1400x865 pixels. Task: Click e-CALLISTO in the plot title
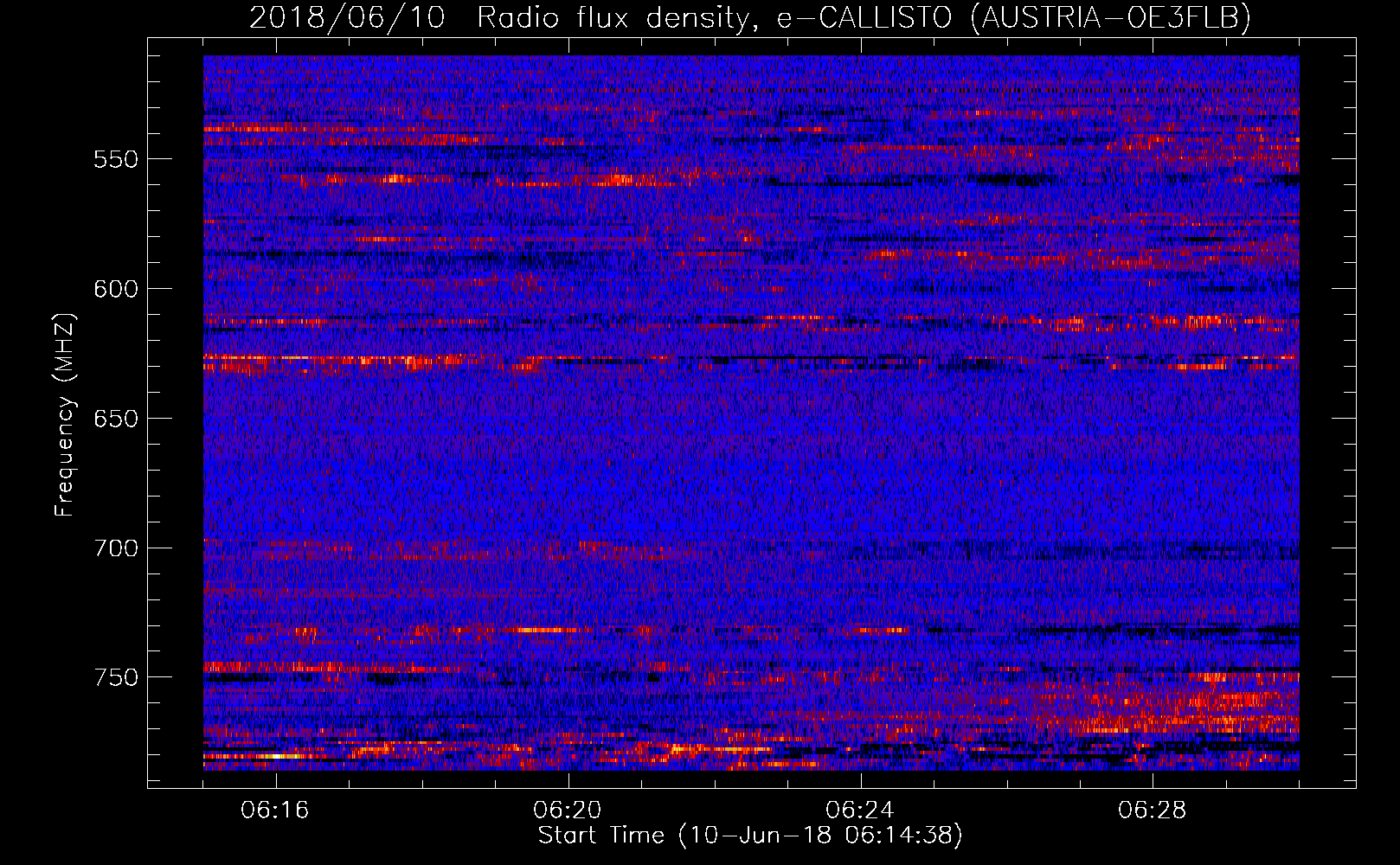[x=864, y=17]
